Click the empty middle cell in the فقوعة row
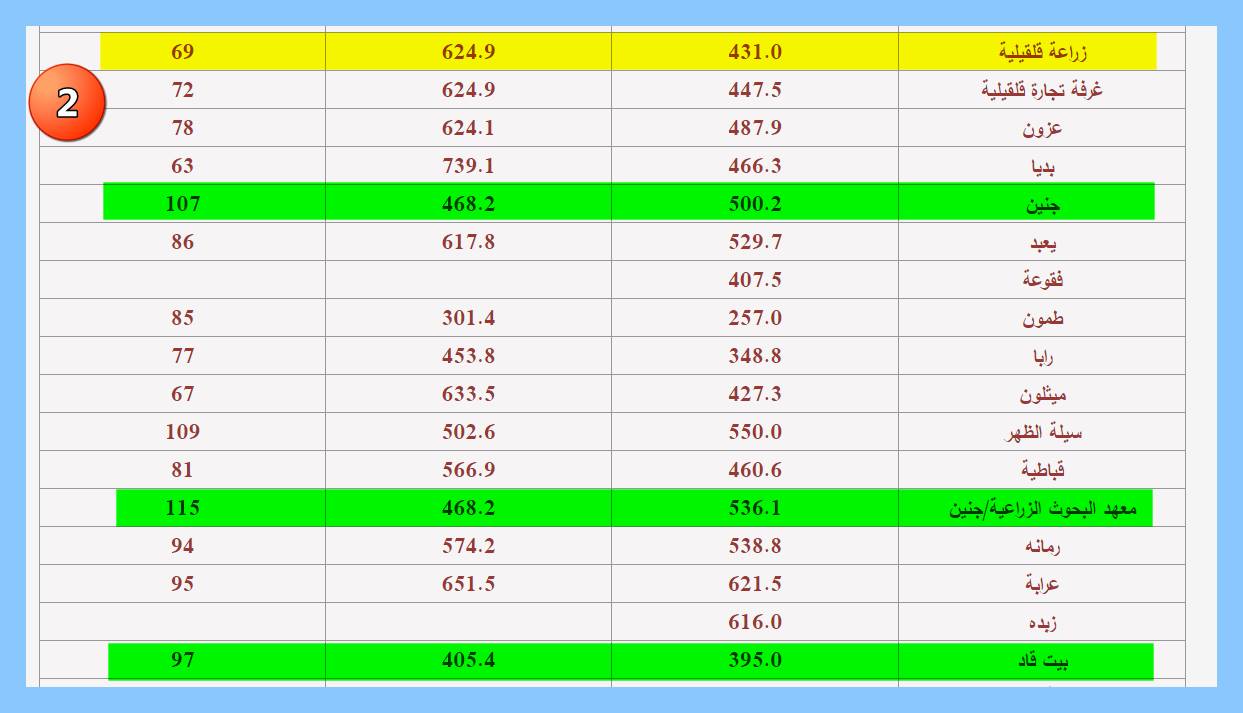The width and height of the screenshot is (1243, 713). (468, 280)
